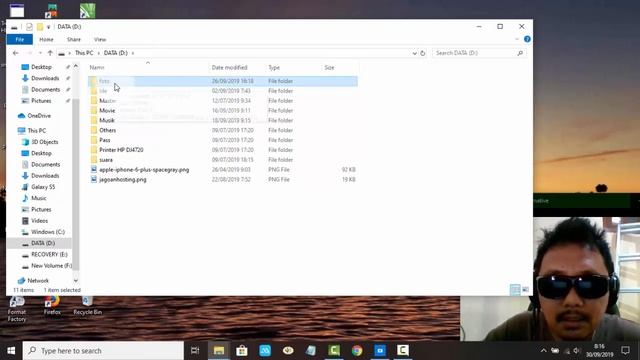Open the Customize Quick Access Toolbar dropdown
640x360 pixels.
[49, 27]
